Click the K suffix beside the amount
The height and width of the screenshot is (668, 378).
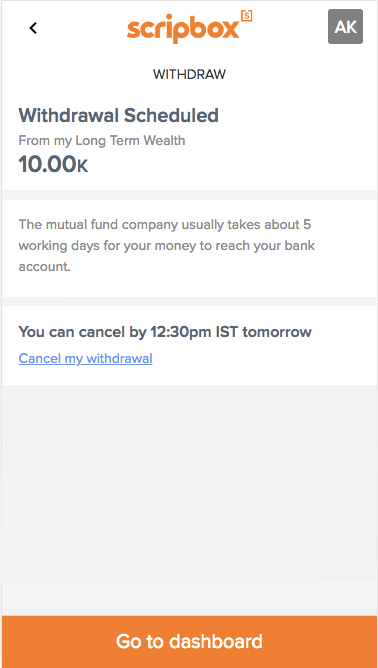(82, 167)
